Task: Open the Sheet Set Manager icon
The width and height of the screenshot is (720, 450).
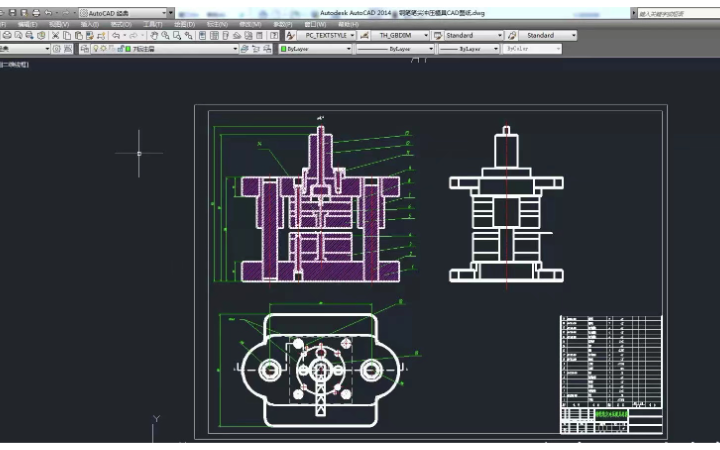Action: [237, 35]
